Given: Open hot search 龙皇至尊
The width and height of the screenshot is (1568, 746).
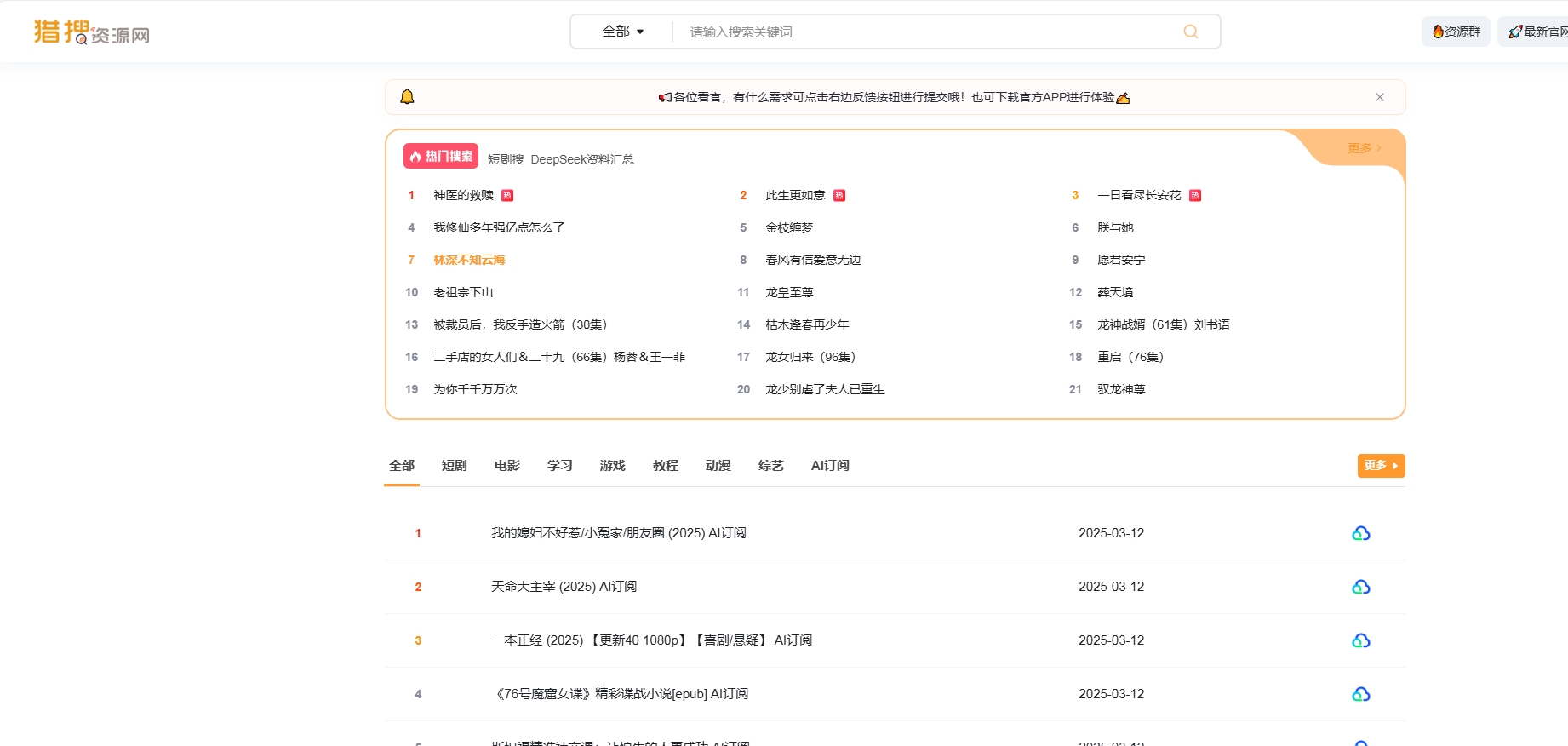Looking at the screenshot, I should (x=789, y=292).
